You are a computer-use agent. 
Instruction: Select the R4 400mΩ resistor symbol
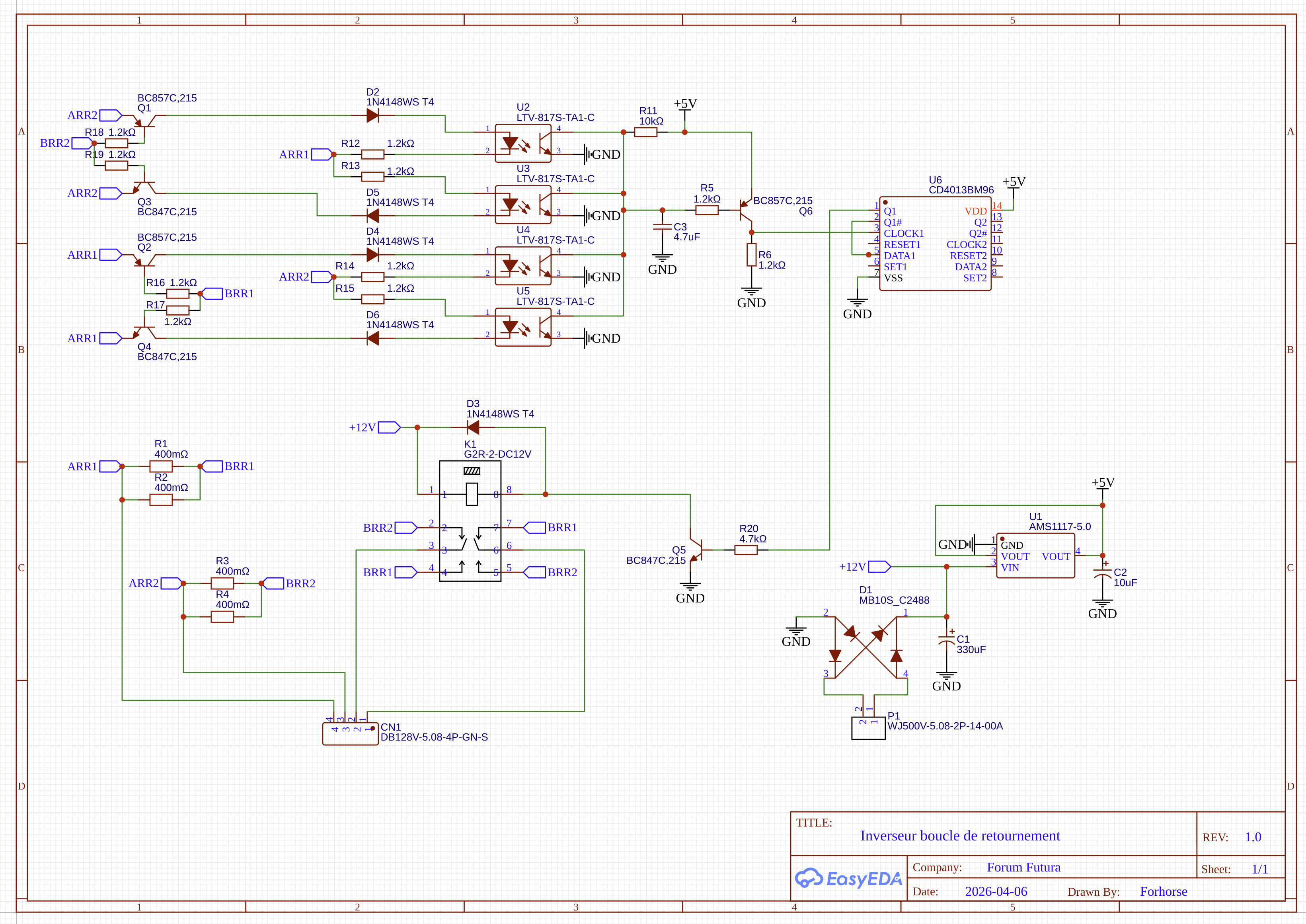(222, 617)
